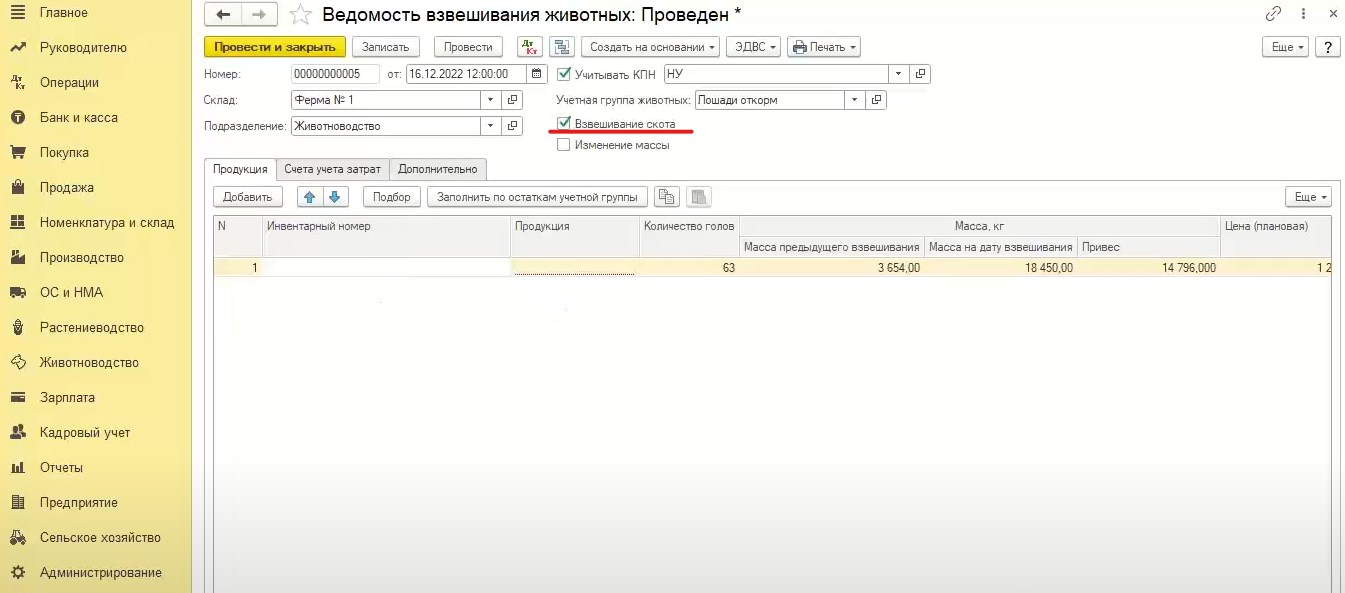This screenshot has width=1345, height=593.
Task: Click the back navigation arrow
Action: [x=223, y=14]
